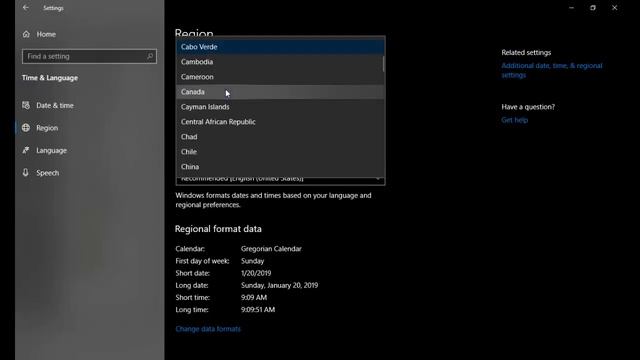Screen dimensions: 640x360
Task: Open Change data formats link
Action: 208,329
